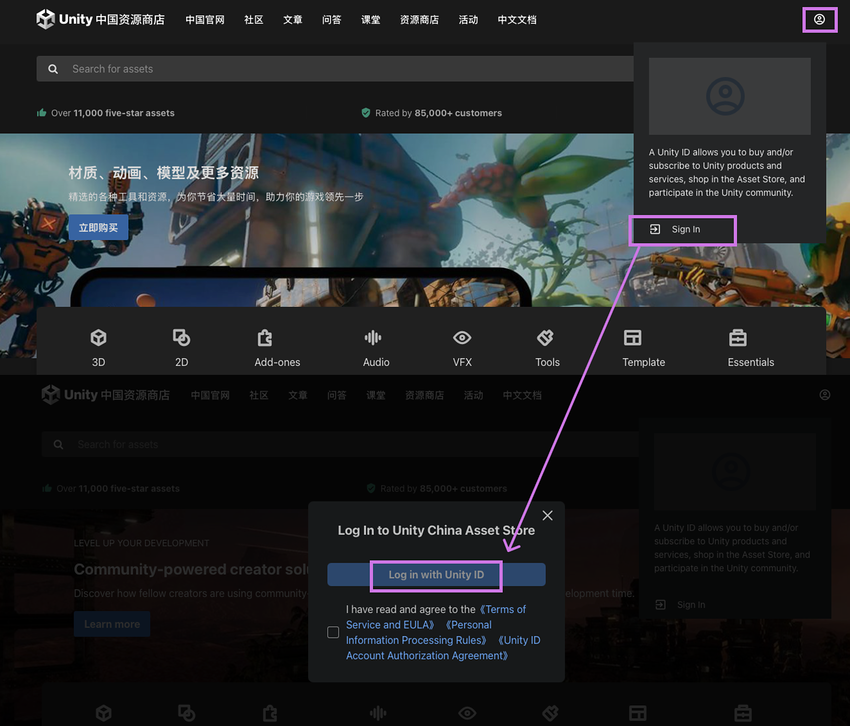
Task: Open the Add-ones category icon
Action: pyautogui.click(x=265, y=338)
